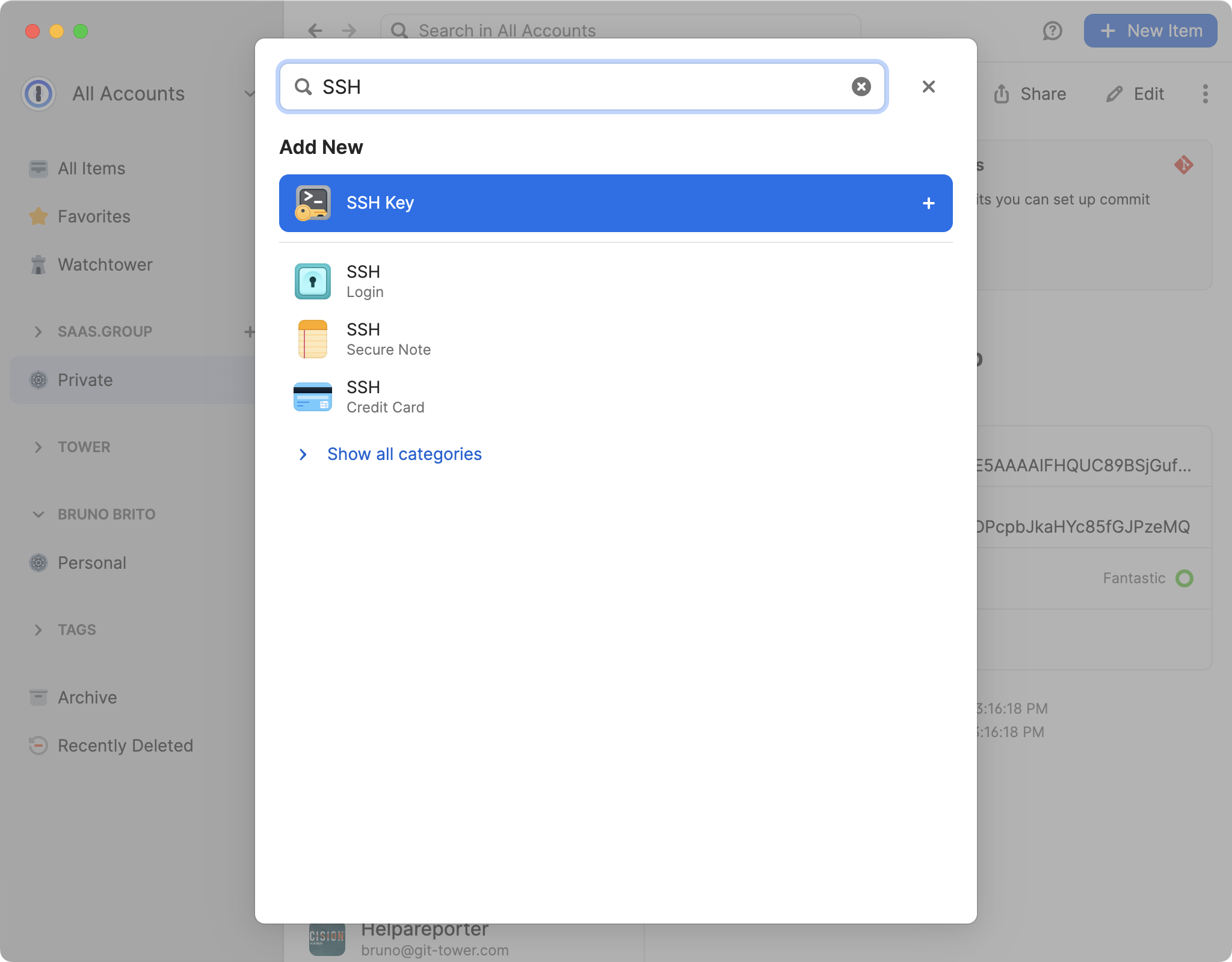Select the Private vault icon
The image size is (1232, 962).
38,379
